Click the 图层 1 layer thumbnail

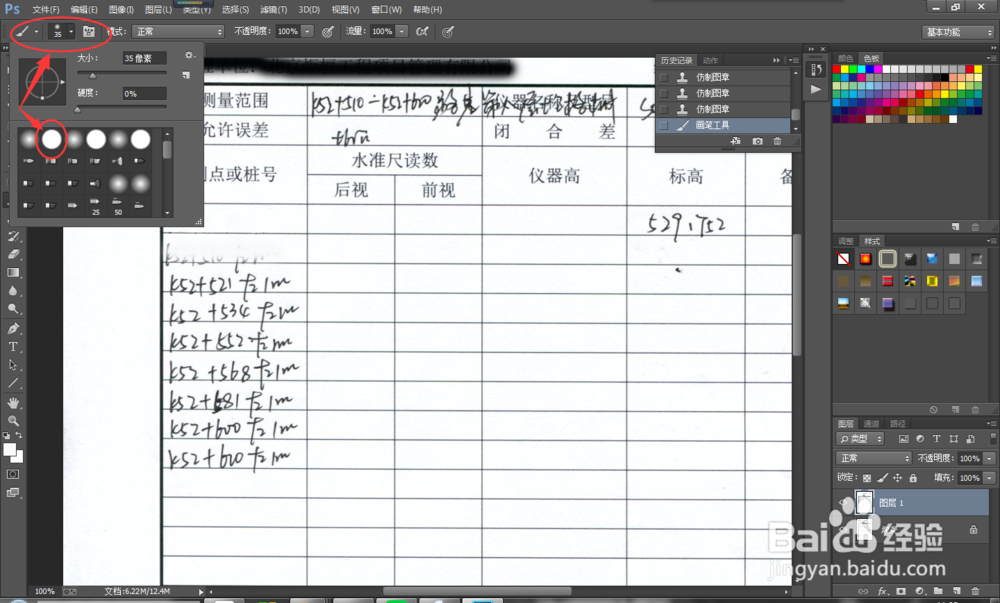[x=864, y=503]
